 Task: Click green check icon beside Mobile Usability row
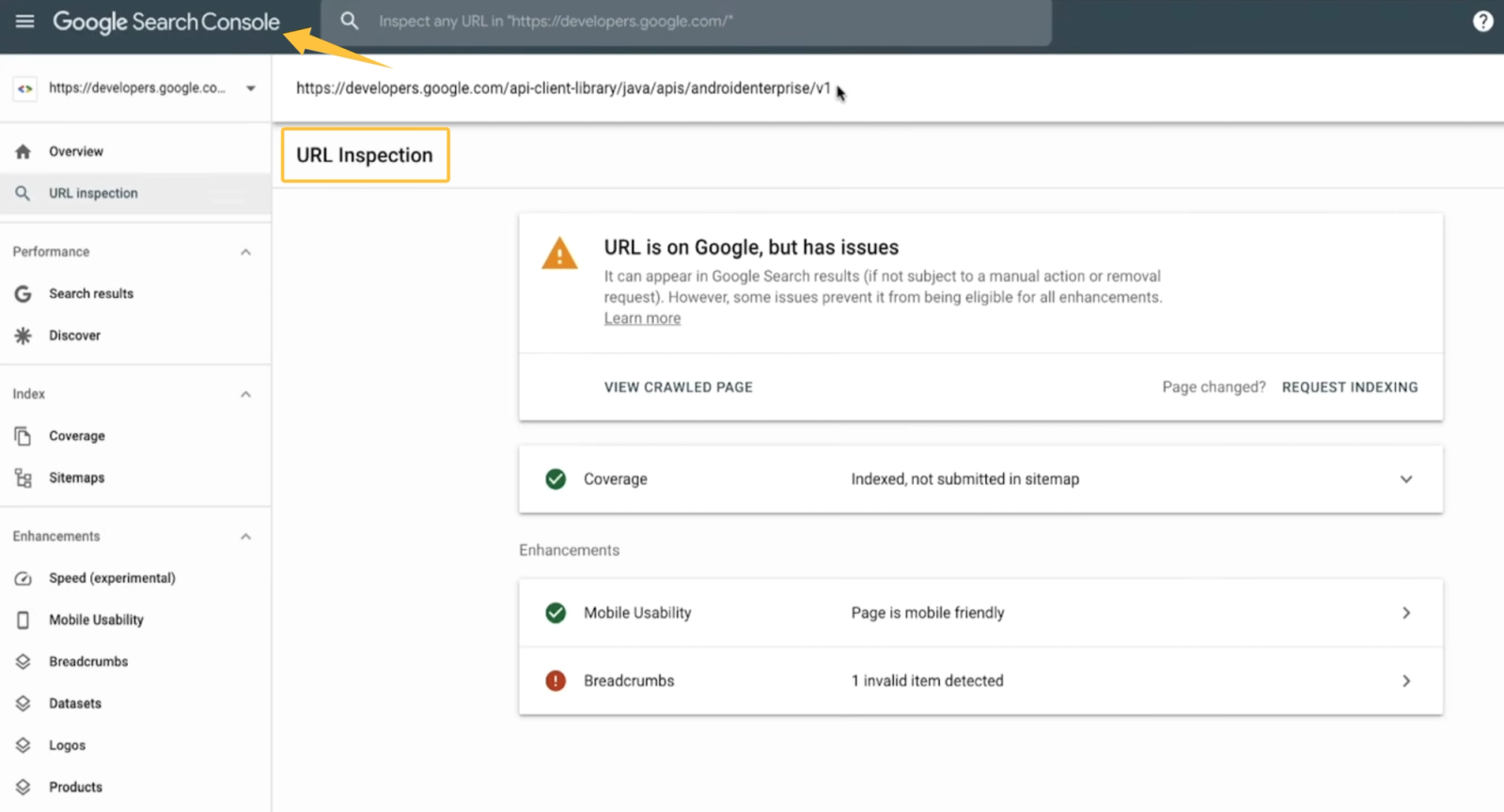pos(556,613)
